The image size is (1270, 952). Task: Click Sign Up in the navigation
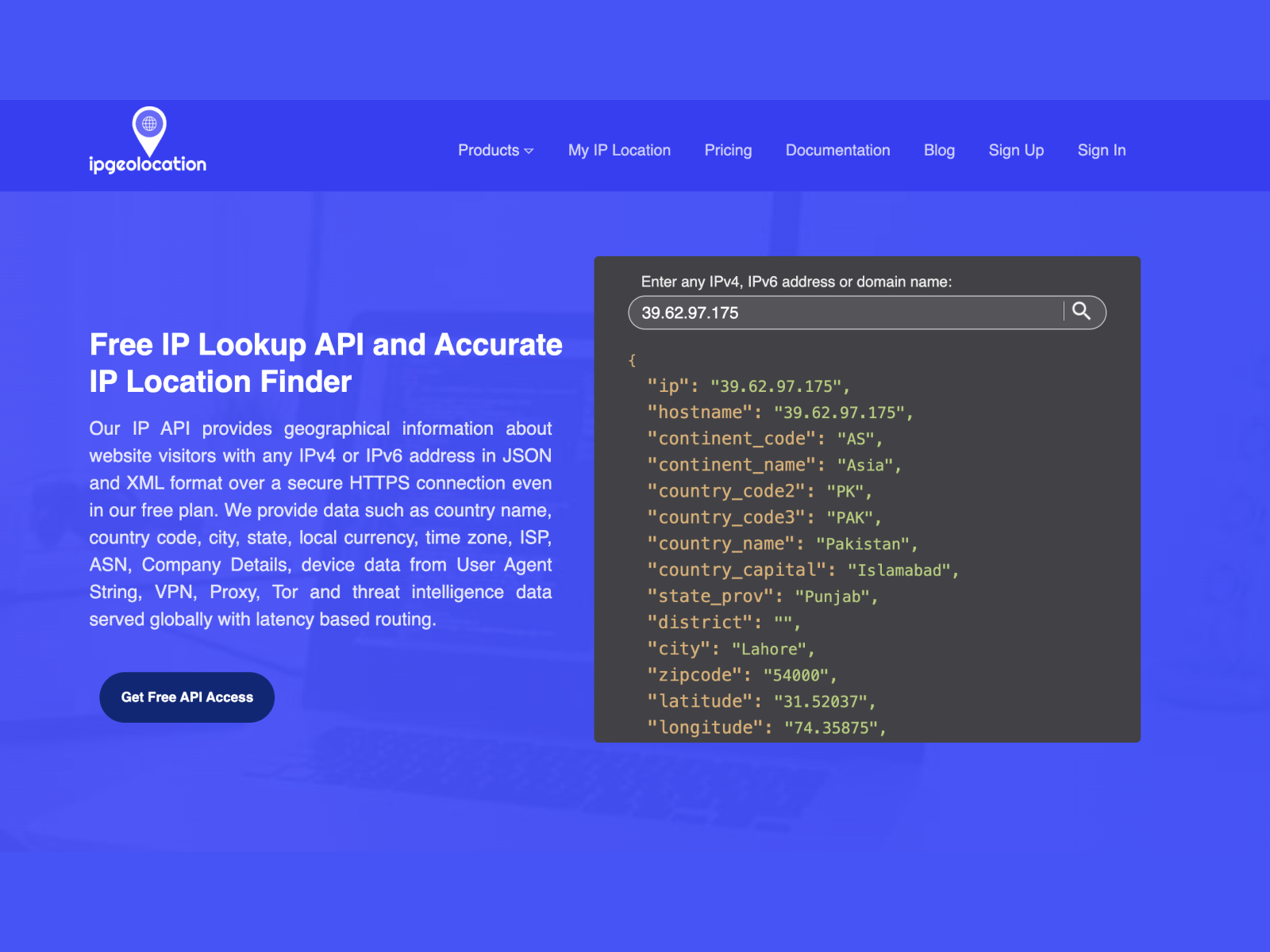click(1016, 150)
